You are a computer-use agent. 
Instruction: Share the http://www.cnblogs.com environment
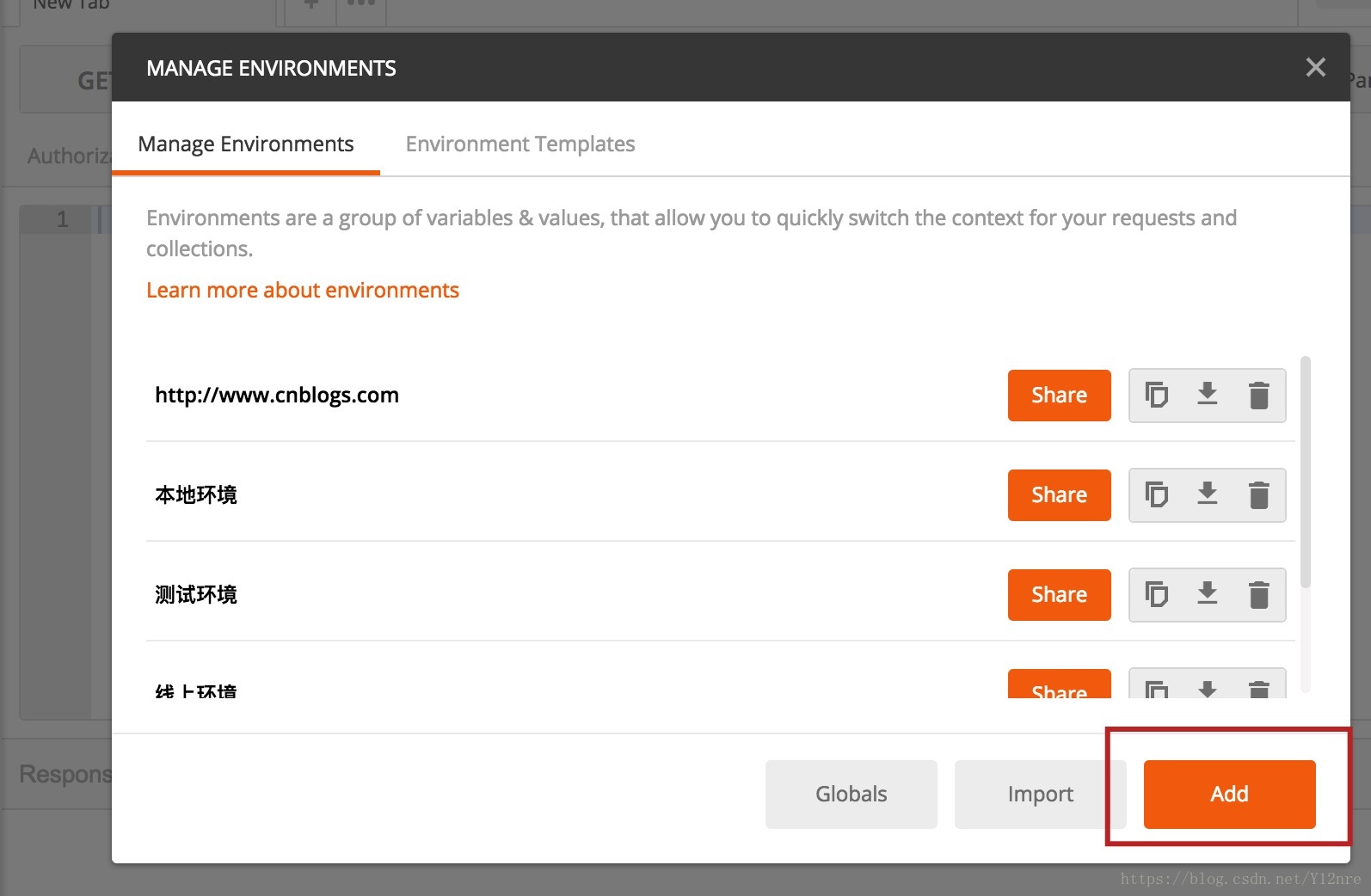pyautogui.click(x=1059, y=396)
